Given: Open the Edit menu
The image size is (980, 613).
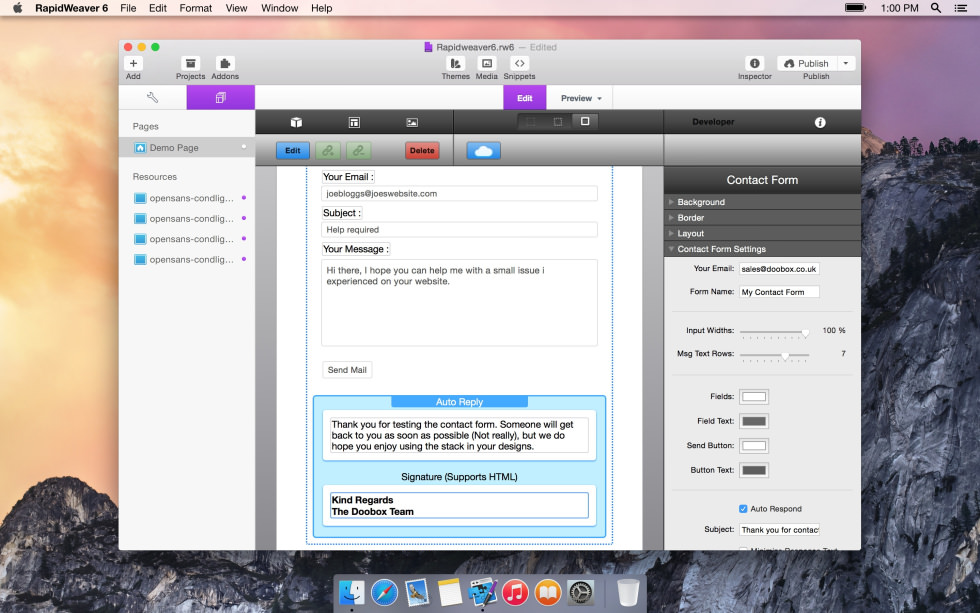Looking at the screenshot, I should coord(158,8).
